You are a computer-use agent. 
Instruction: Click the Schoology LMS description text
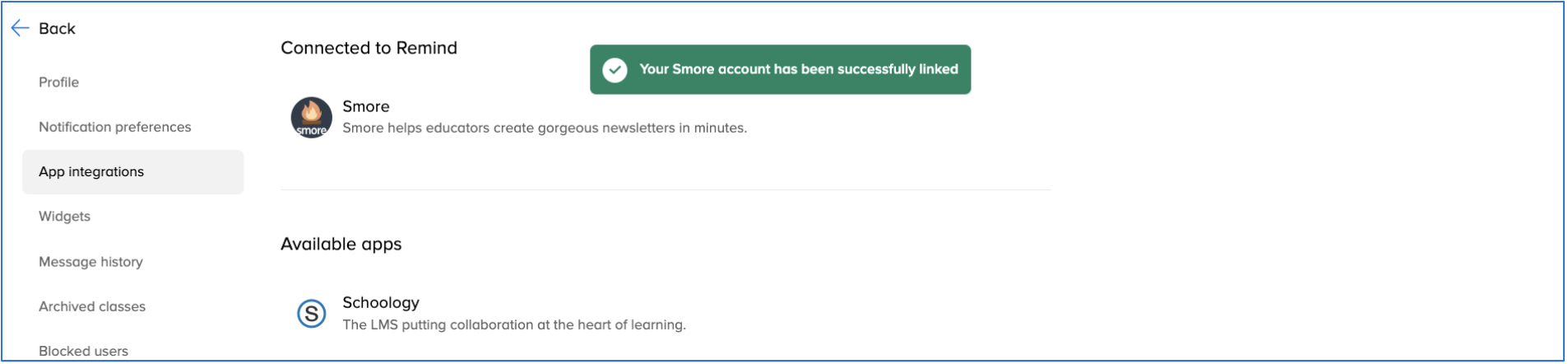[x=514, y=325]
